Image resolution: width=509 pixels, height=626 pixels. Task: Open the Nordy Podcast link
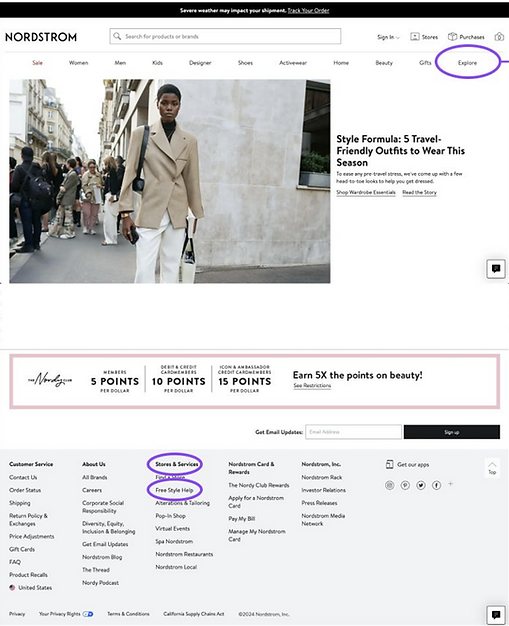tap(101, 582)
